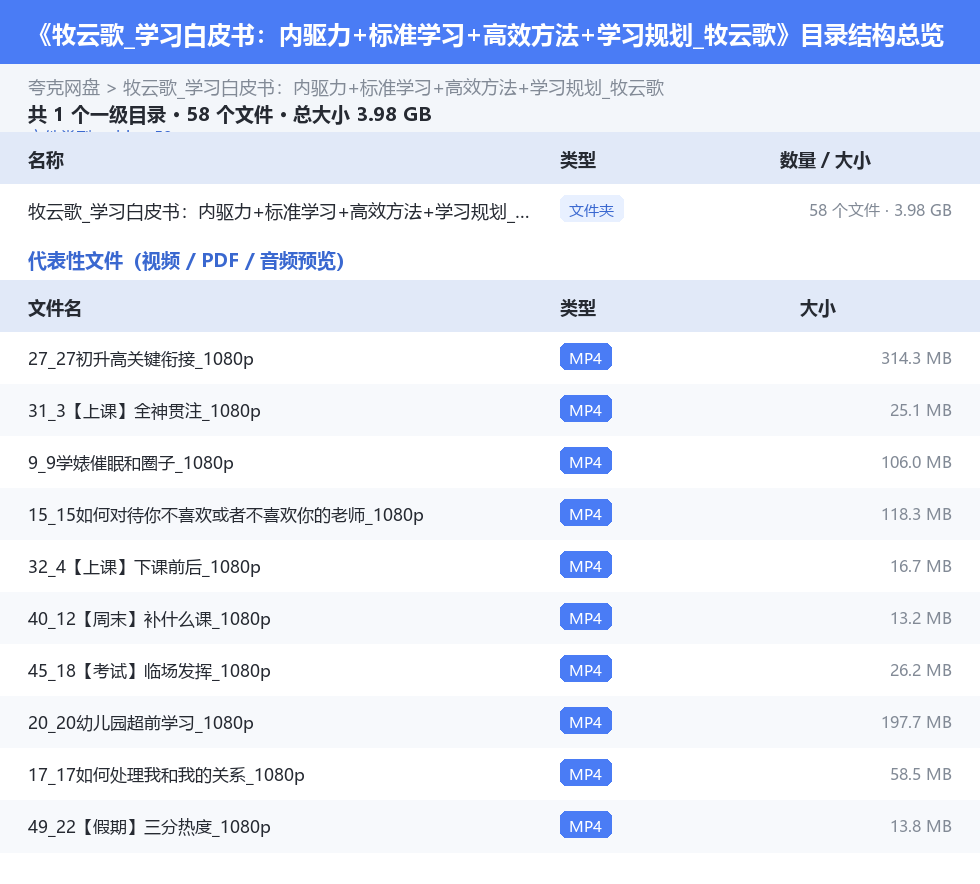
Task: Click the 58.5 MB size value
Action: (x=921, y=773)
